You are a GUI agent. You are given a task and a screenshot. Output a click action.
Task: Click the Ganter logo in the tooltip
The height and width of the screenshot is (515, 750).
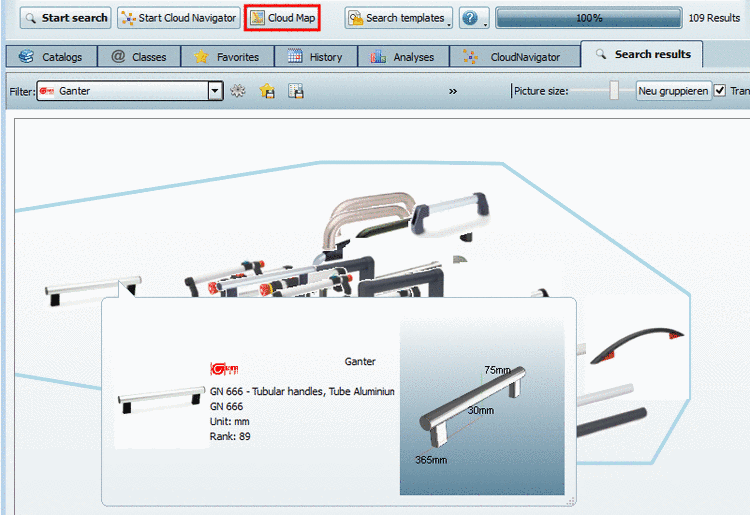click(x=224, y=369)
